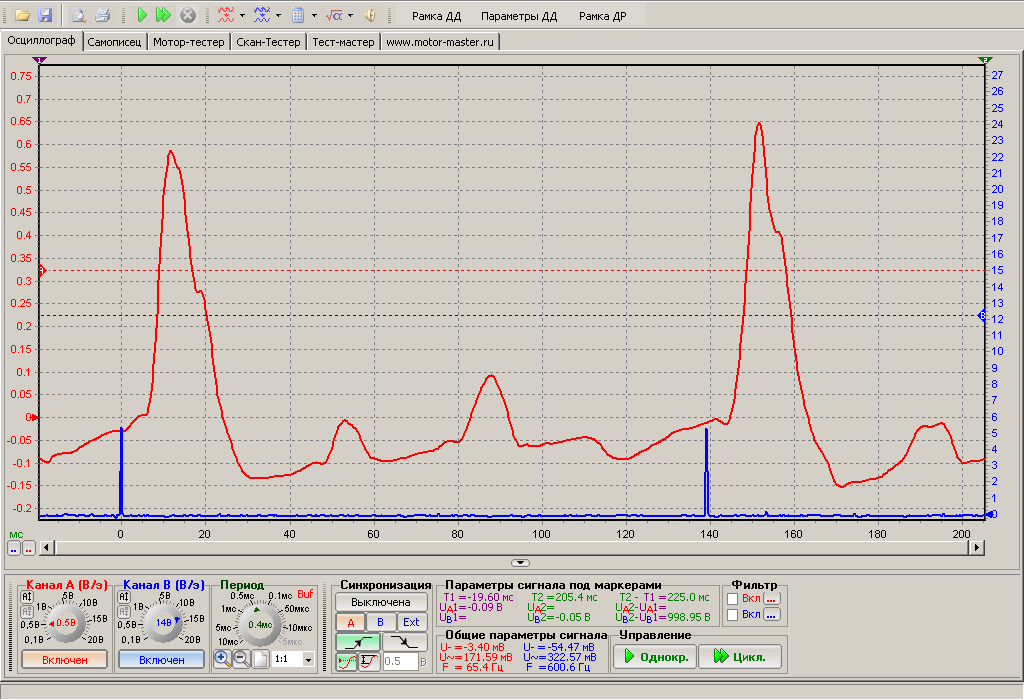Switch to the Скан-Тестер tab
This screenshot has height=700, width=1024.
(x=268, y=42)
